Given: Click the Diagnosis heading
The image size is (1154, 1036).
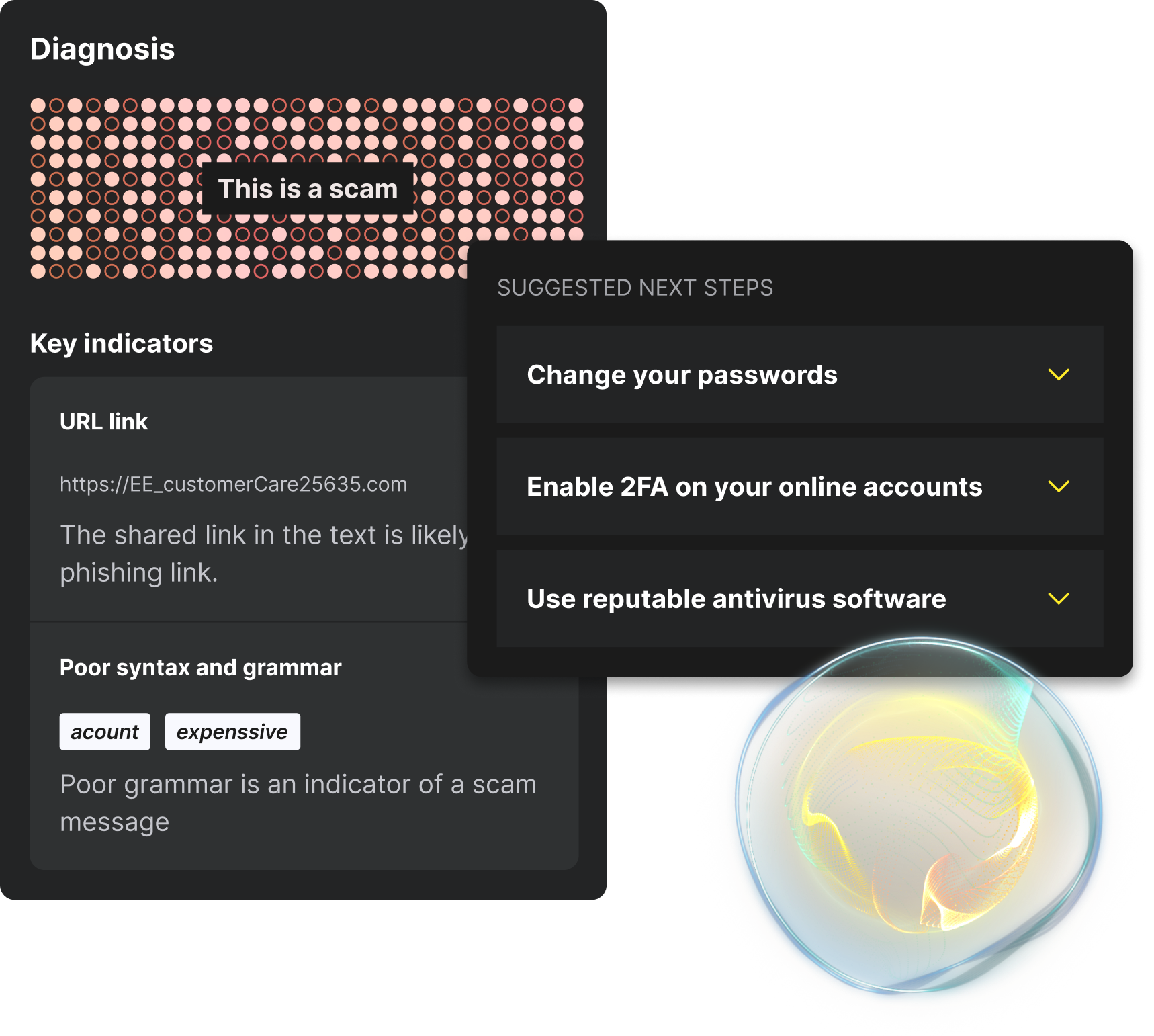Looking at the screenshot, I should pyautogui.click(x=101, y=48).
